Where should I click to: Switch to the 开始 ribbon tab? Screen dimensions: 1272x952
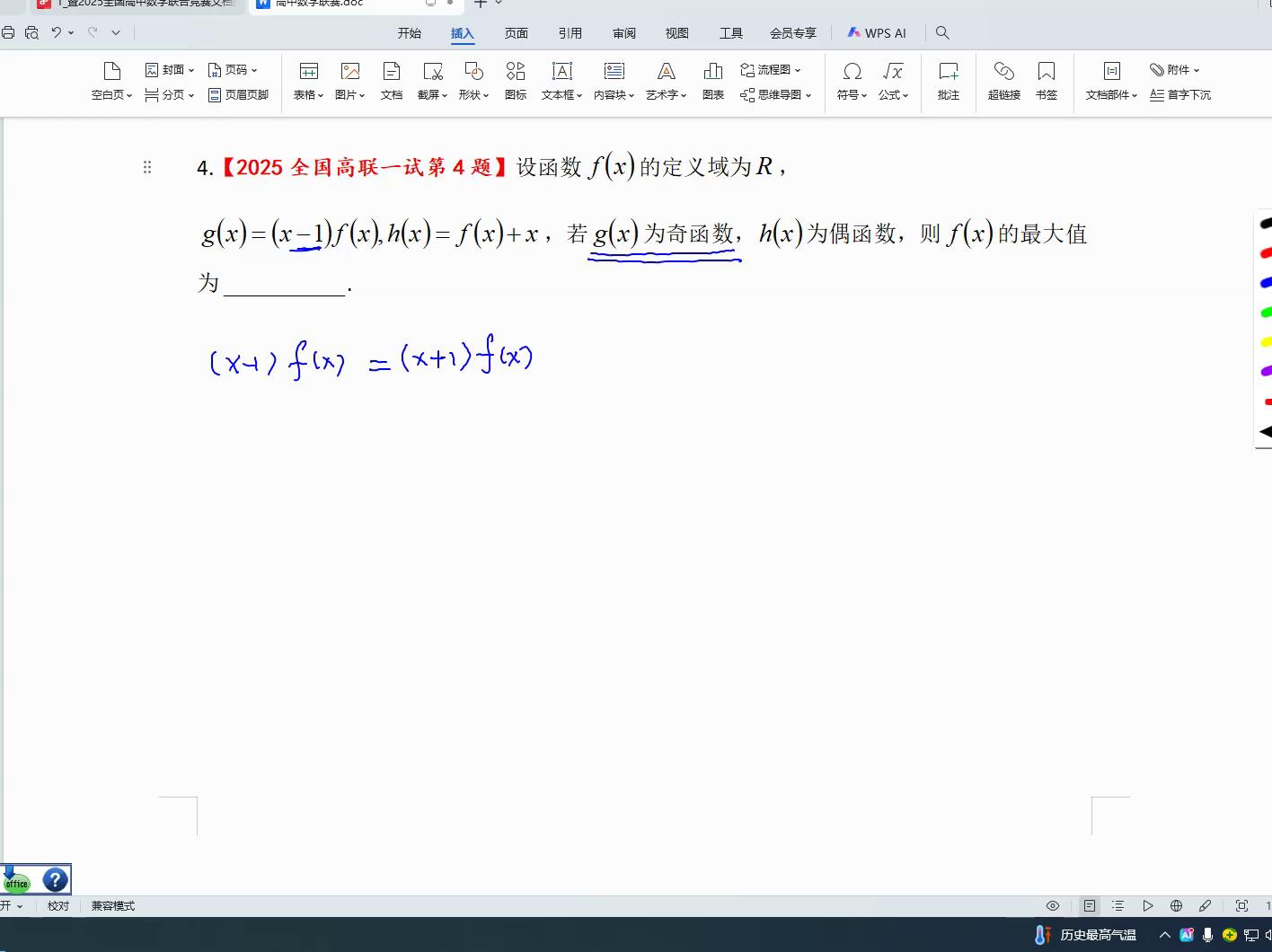410,33
